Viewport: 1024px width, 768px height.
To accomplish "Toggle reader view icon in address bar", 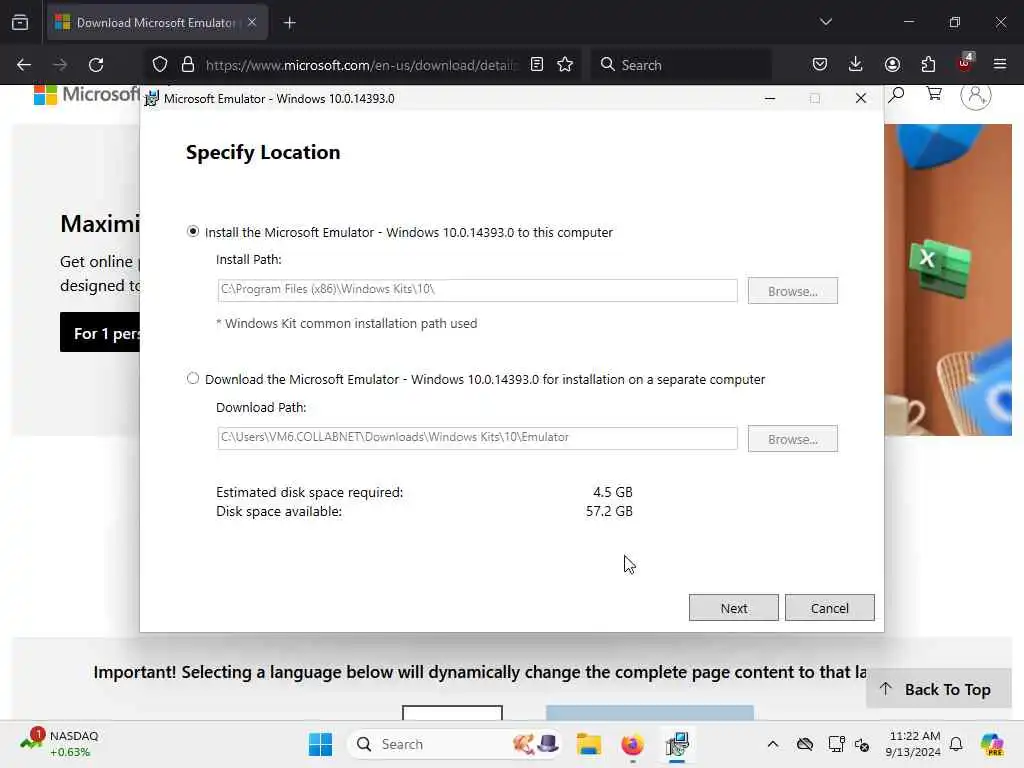I will [537, 64].
